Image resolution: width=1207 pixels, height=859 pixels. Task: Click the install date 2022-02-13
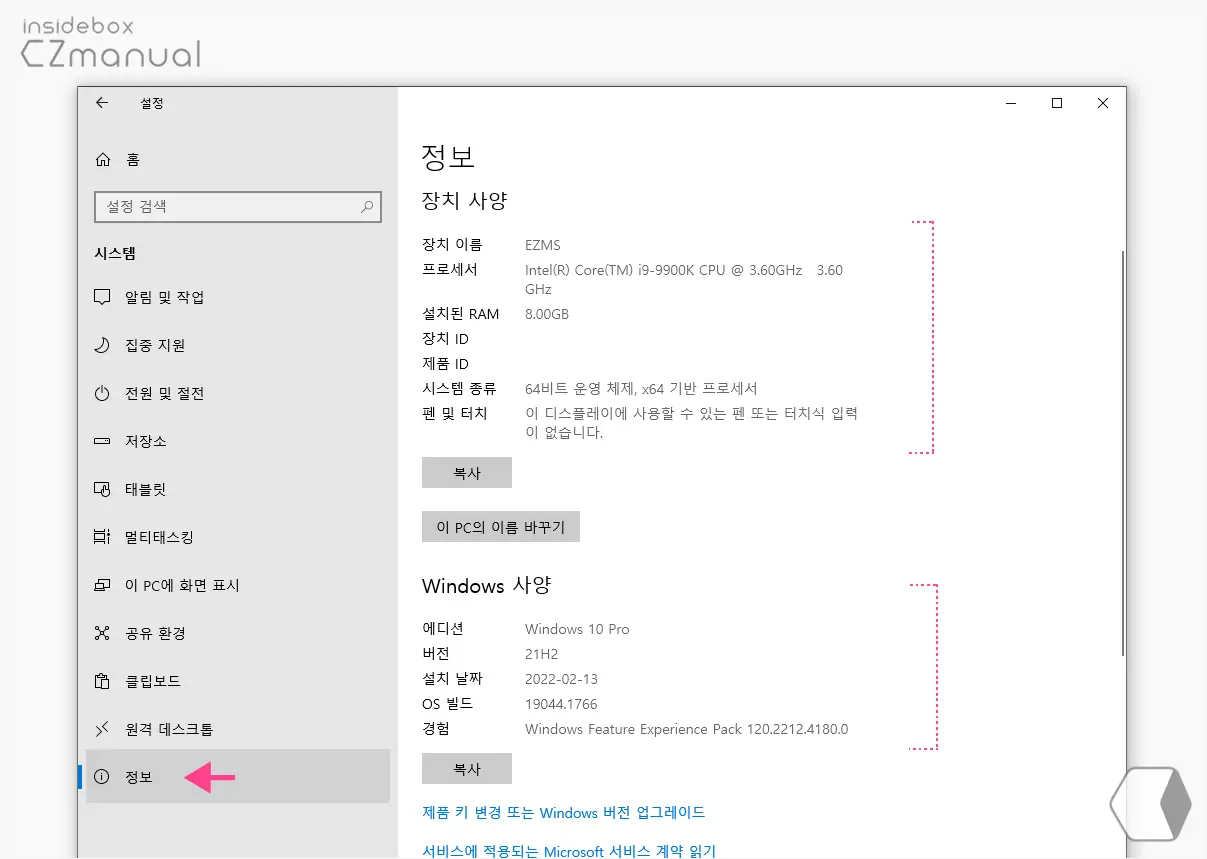point(561,679)
